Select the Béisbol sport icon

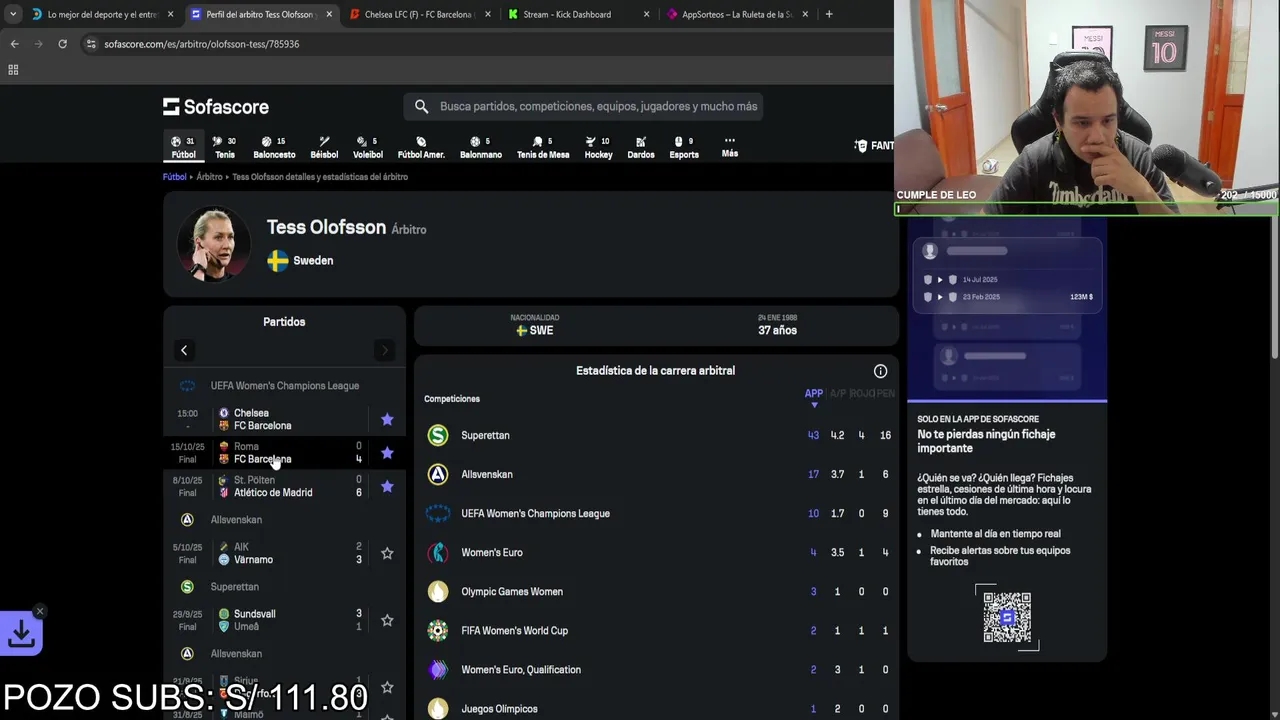(x=324, y=147)
